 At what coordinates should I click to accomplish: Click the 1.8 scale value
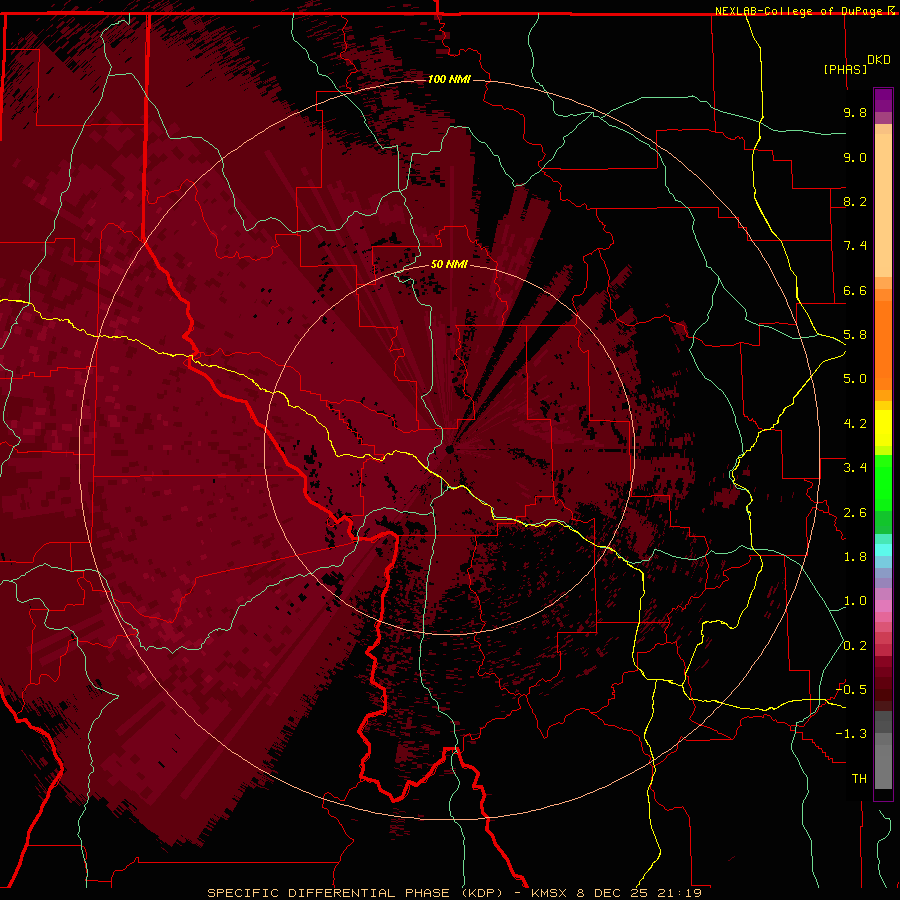coord(855,557)
